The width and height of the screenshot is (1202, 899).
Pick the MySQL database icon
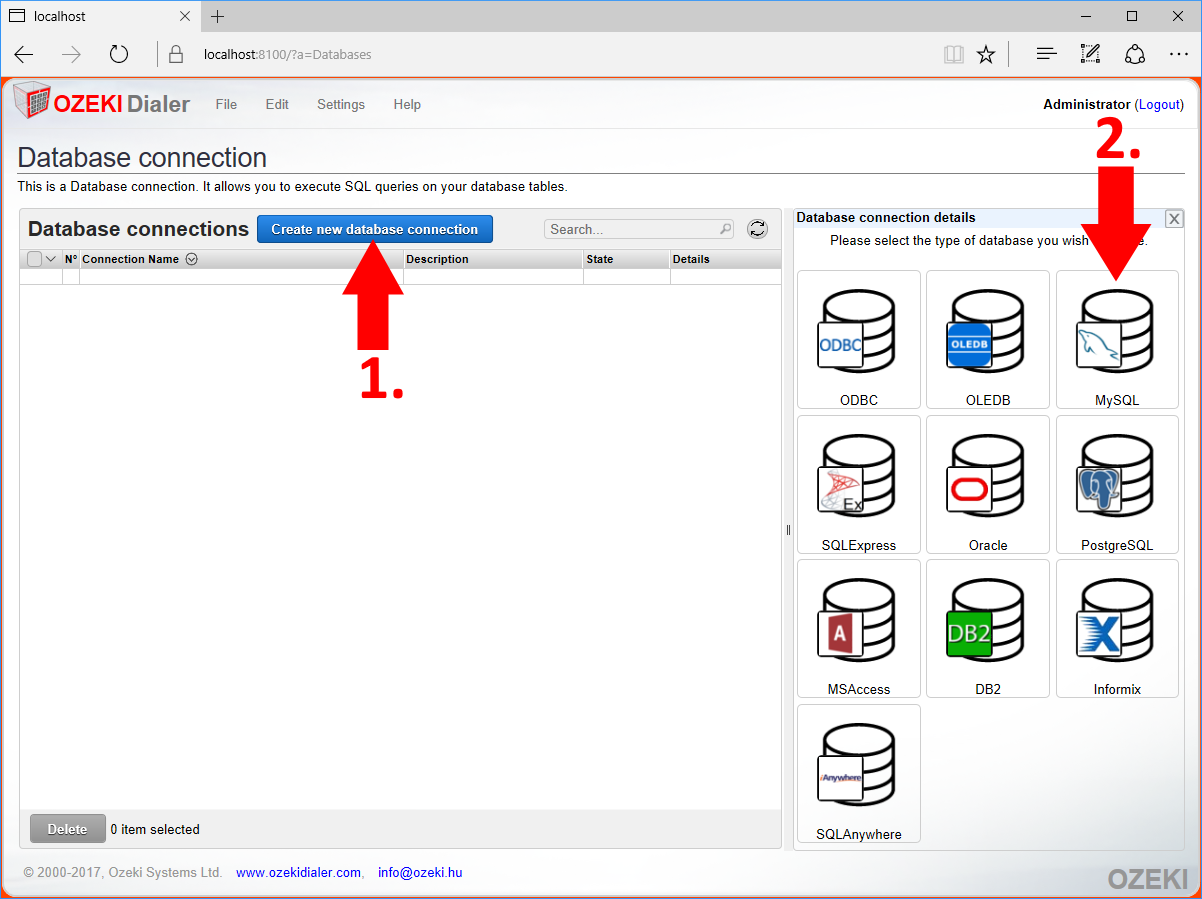[x=1116, y=338]
